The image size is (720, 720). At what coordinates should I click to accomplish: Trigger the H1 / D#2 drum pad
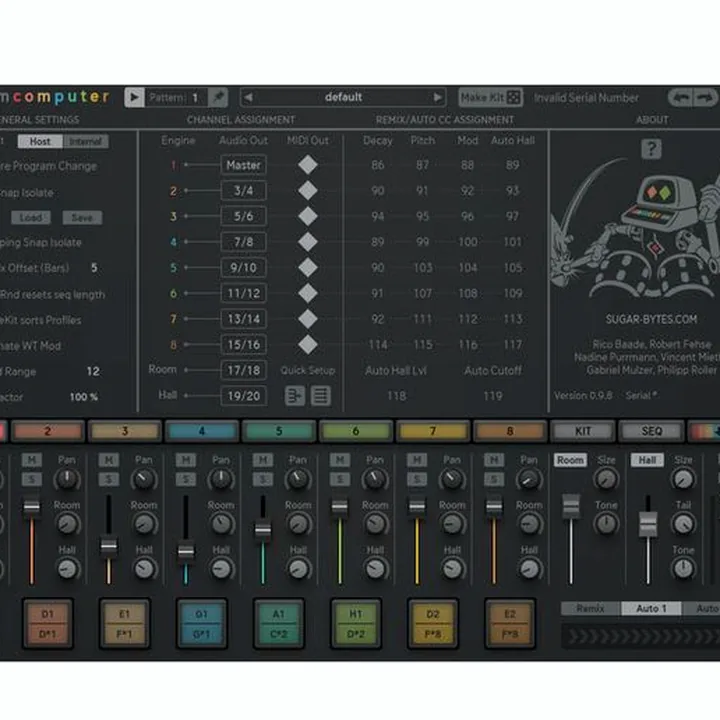[356, 624]
